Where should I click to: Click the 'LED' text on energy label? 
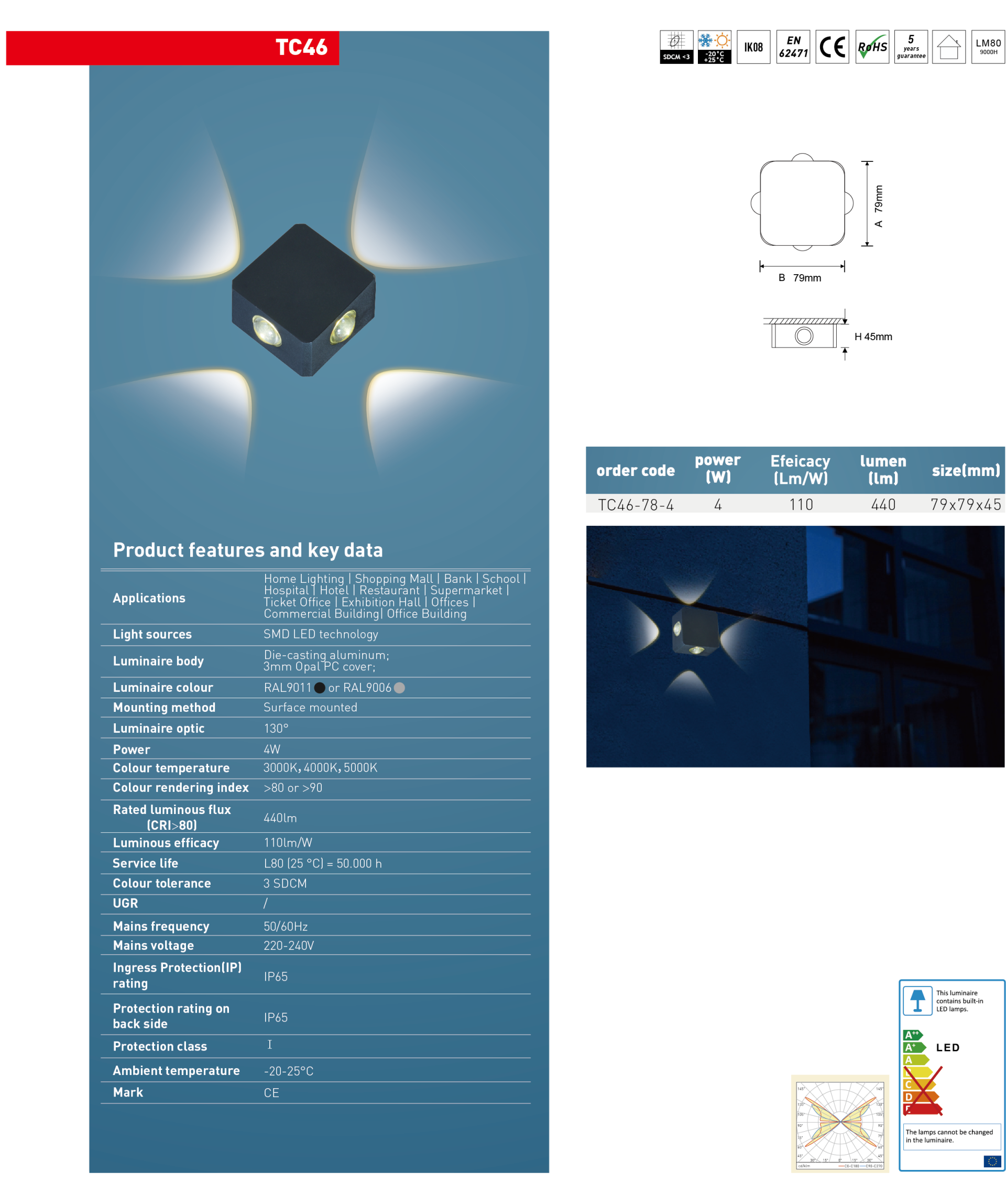(947, 1047)
